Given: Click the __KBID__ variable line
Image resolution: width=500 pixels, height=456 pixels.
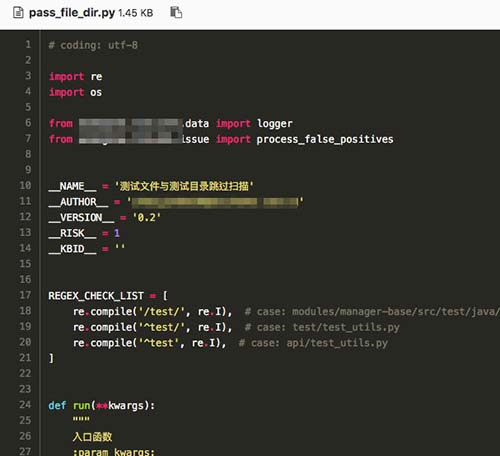Looking at the screenshot, I should [87, 249].
